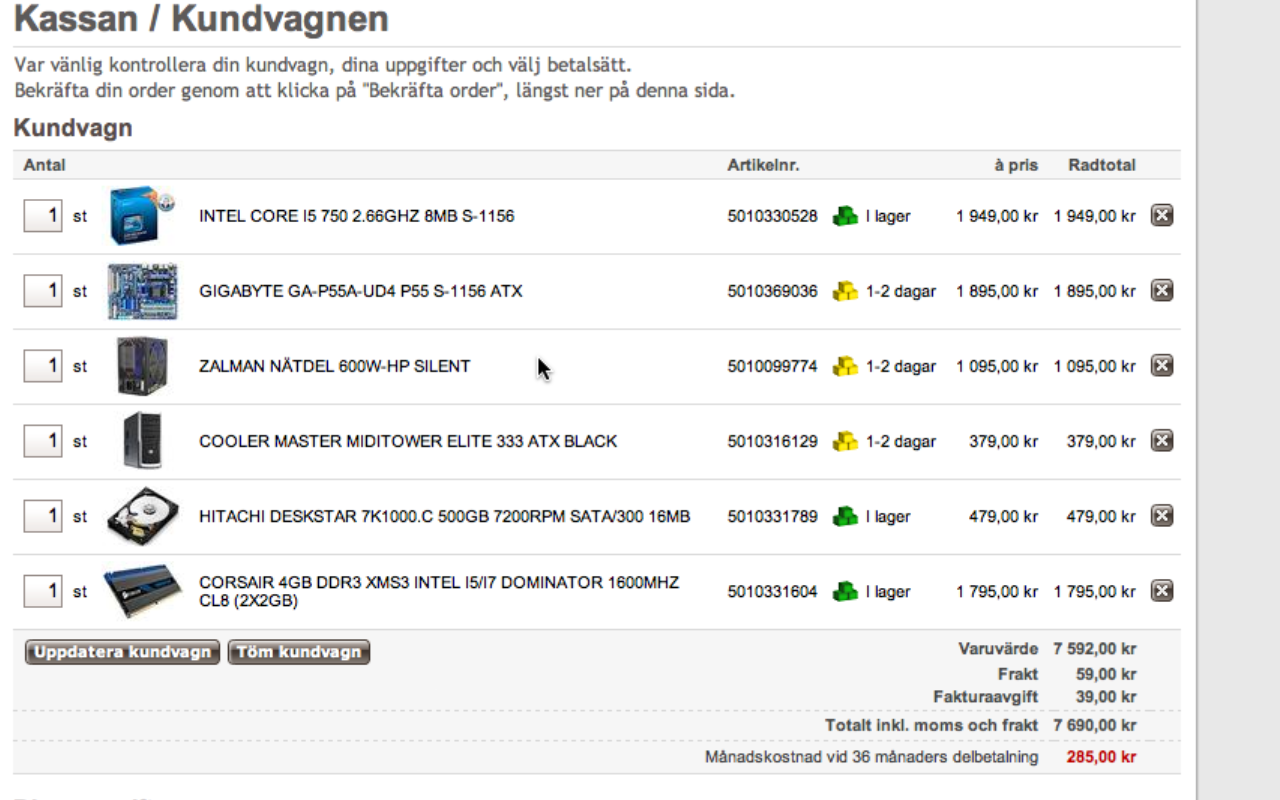Screen dimensions: 1280x800
Task: Empty cart with Töm kundvagn button
Action: coord(299,652)
